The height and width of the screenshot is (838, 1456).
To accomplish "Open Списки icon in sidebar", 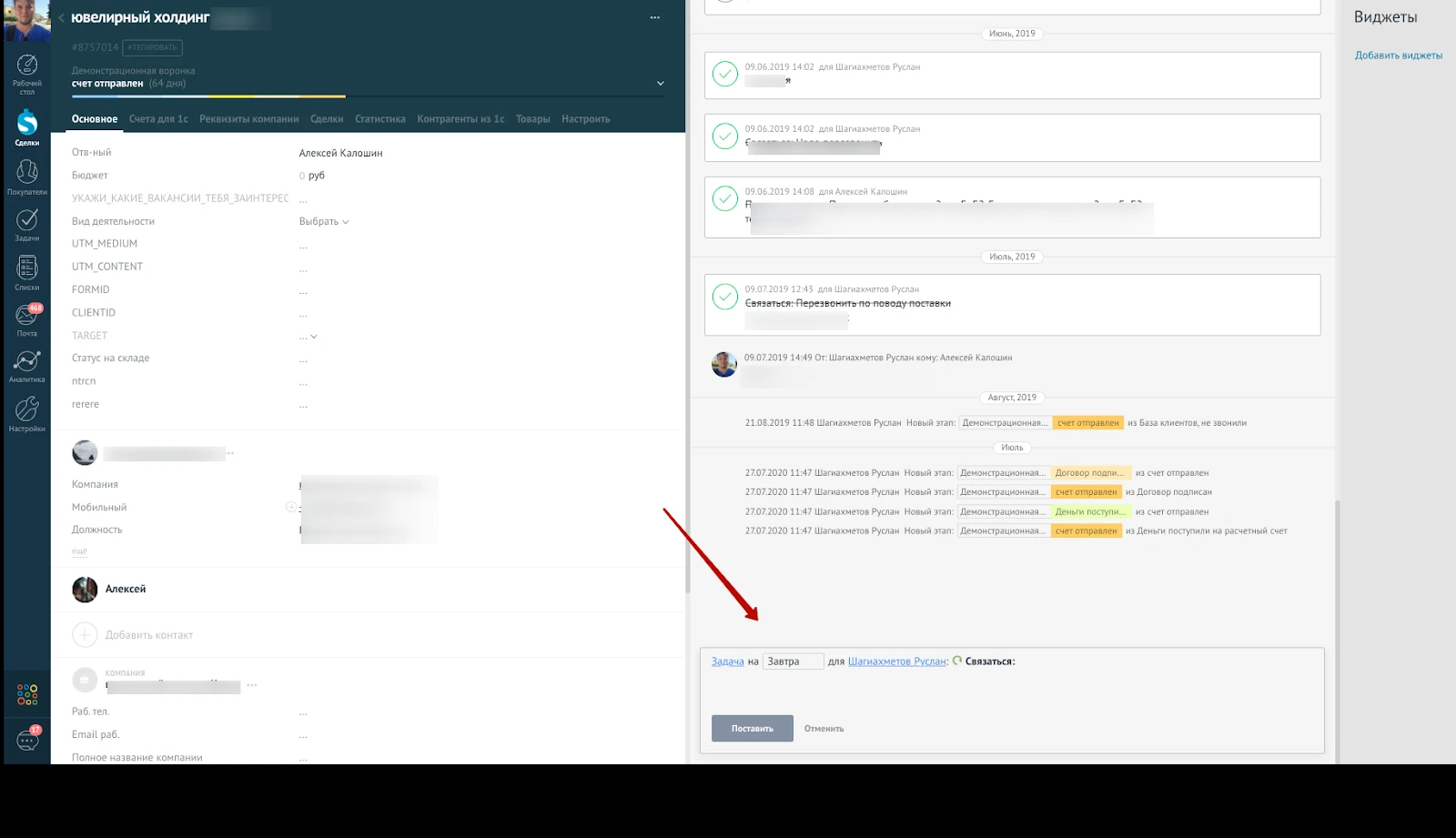I will pyautogui.click(x=26, y=272).
